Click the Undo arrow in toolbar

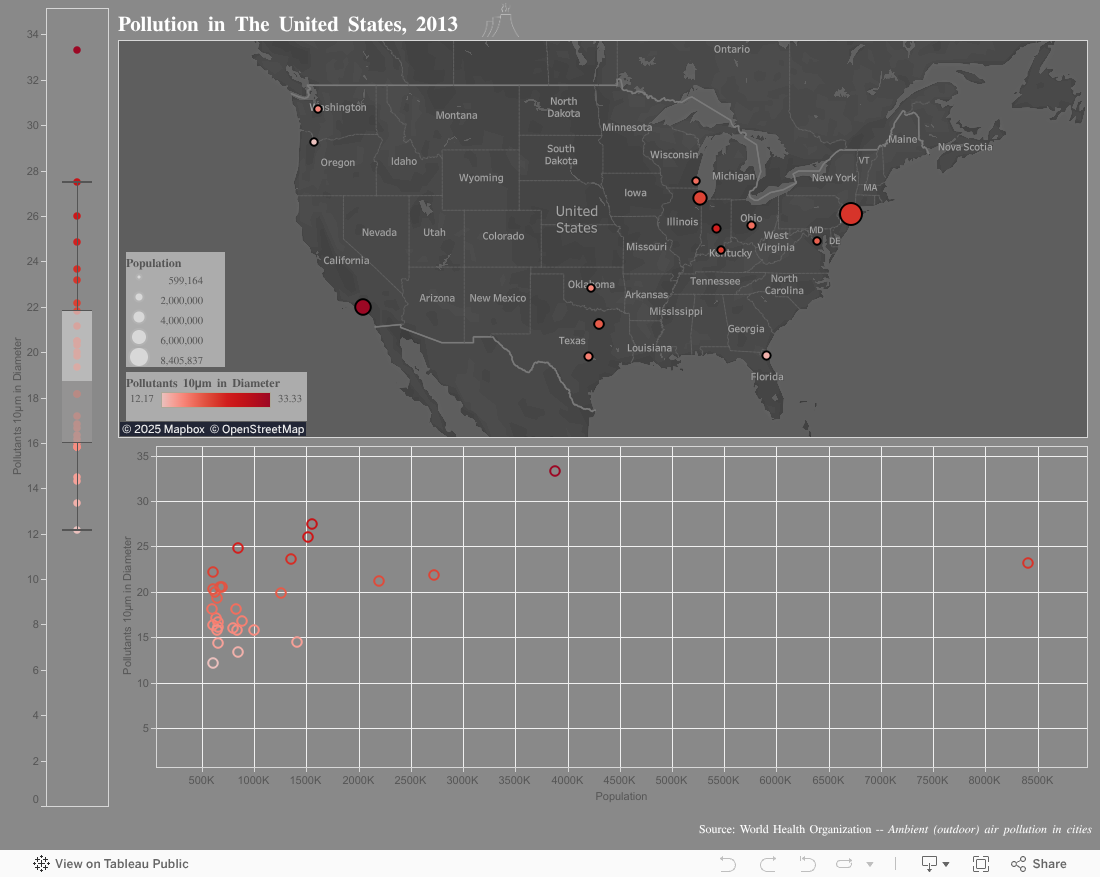coord(727,864)
